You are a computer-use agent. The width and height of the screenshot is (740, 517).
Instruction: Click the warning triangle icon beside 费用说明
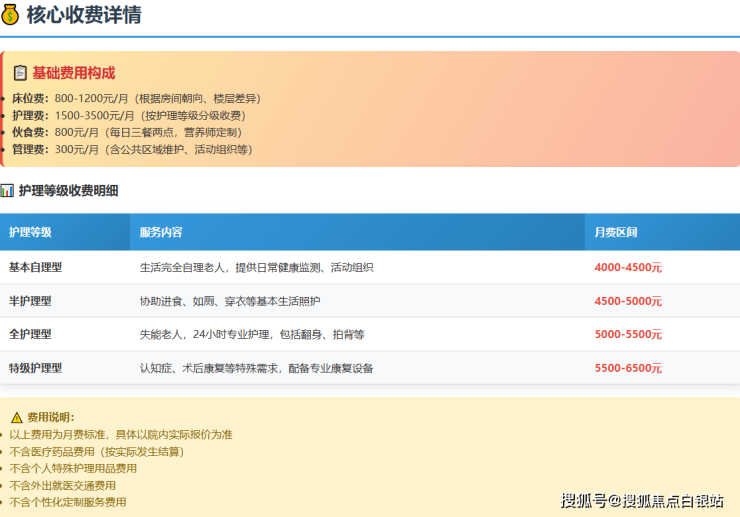coord(16,417)
